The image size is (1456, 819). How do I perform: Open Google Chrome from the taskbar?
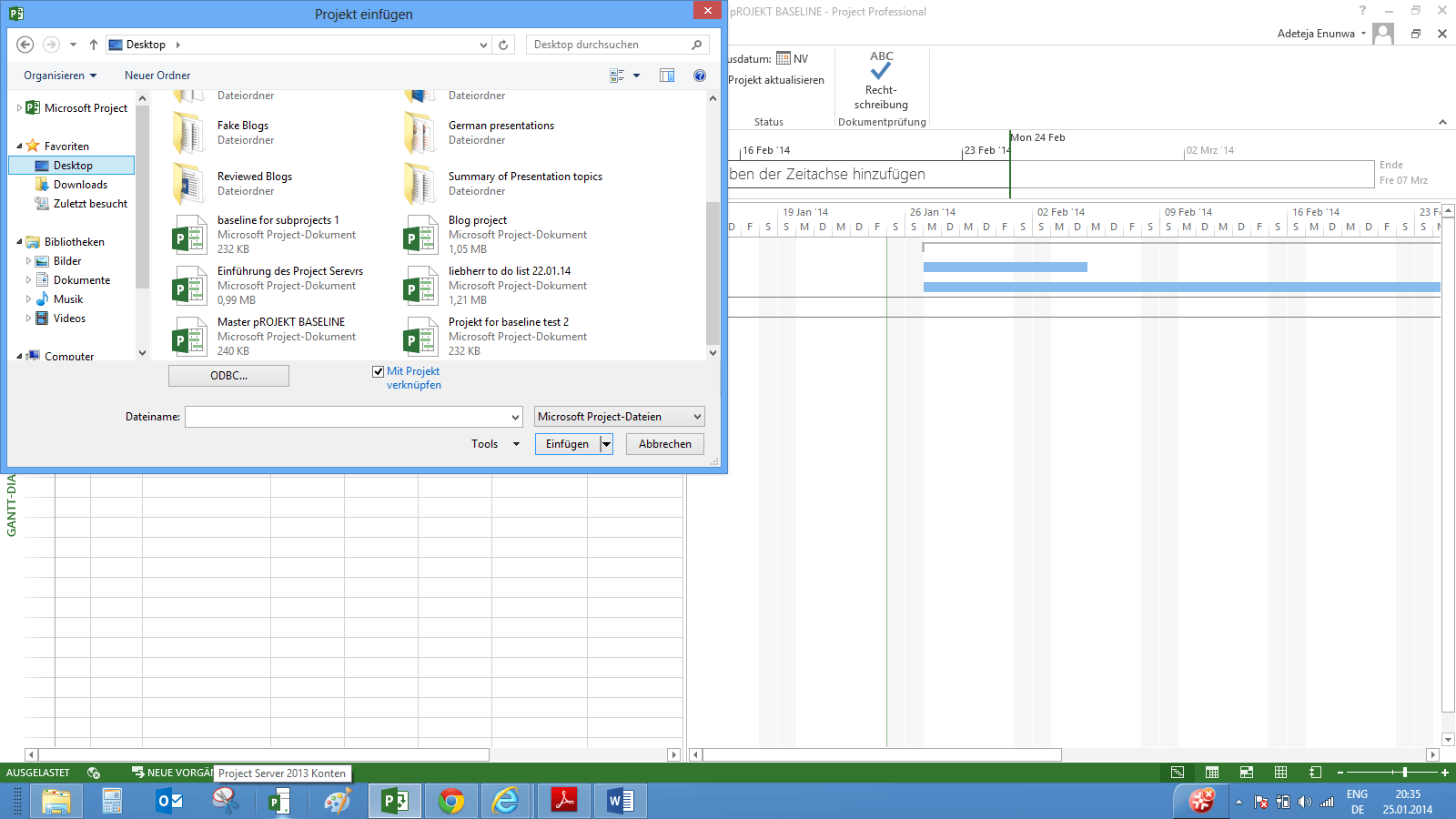[450, 801]
